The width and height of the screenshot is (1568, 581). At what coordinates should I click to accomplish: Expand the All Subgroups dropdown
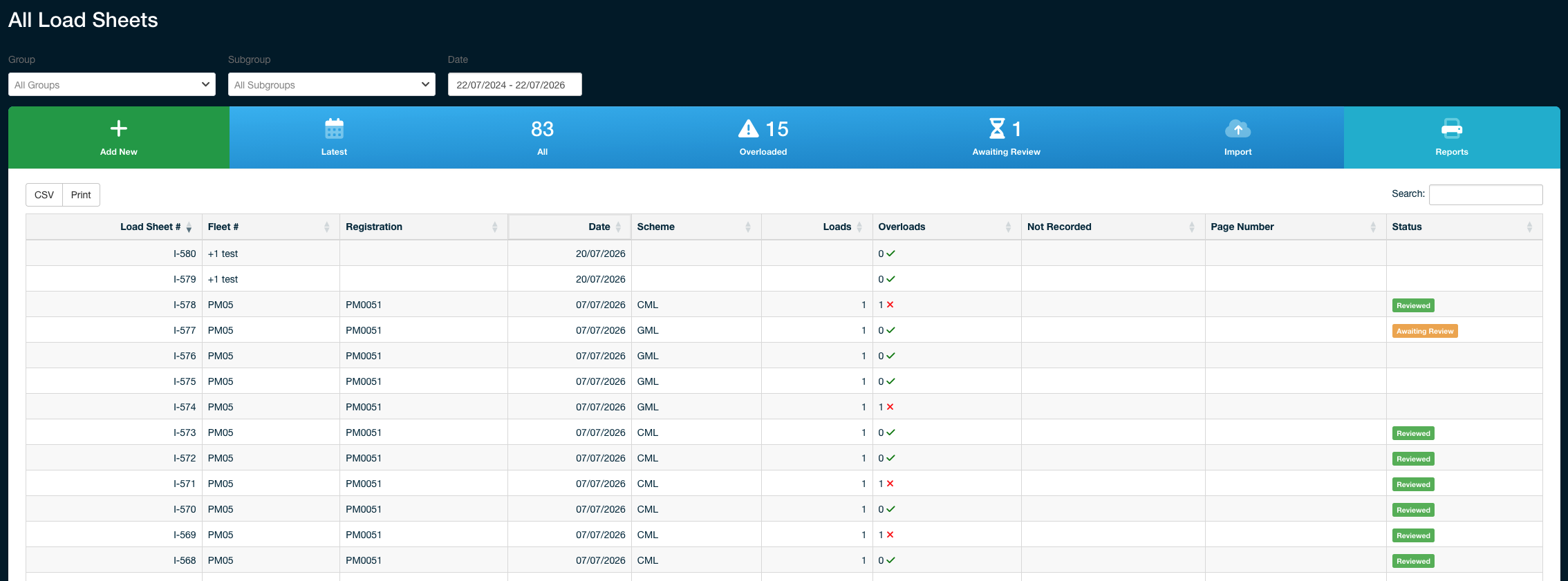coord(332,84)
